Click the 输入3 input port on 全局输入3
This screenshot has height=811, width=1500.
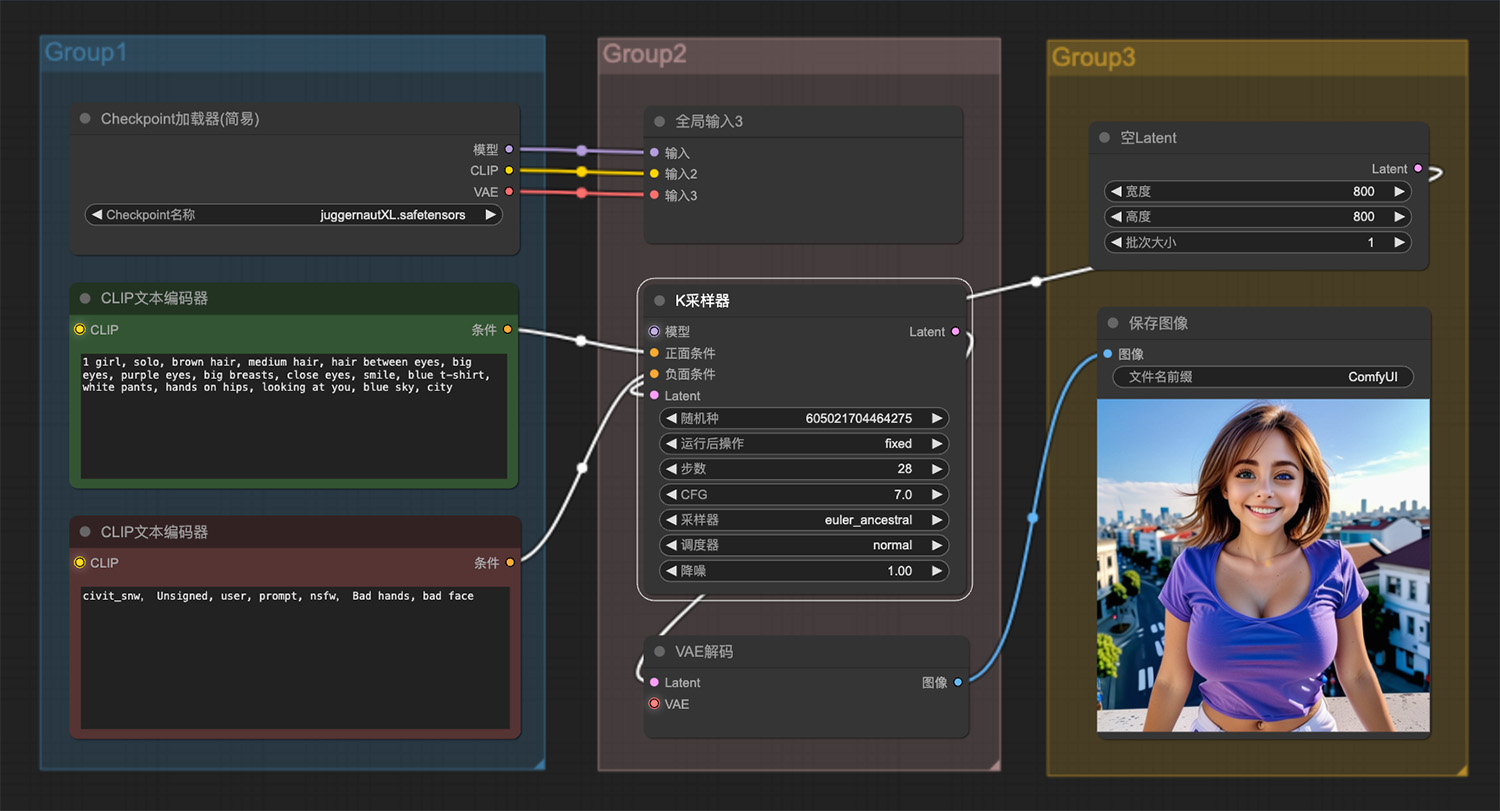(655, 195)
